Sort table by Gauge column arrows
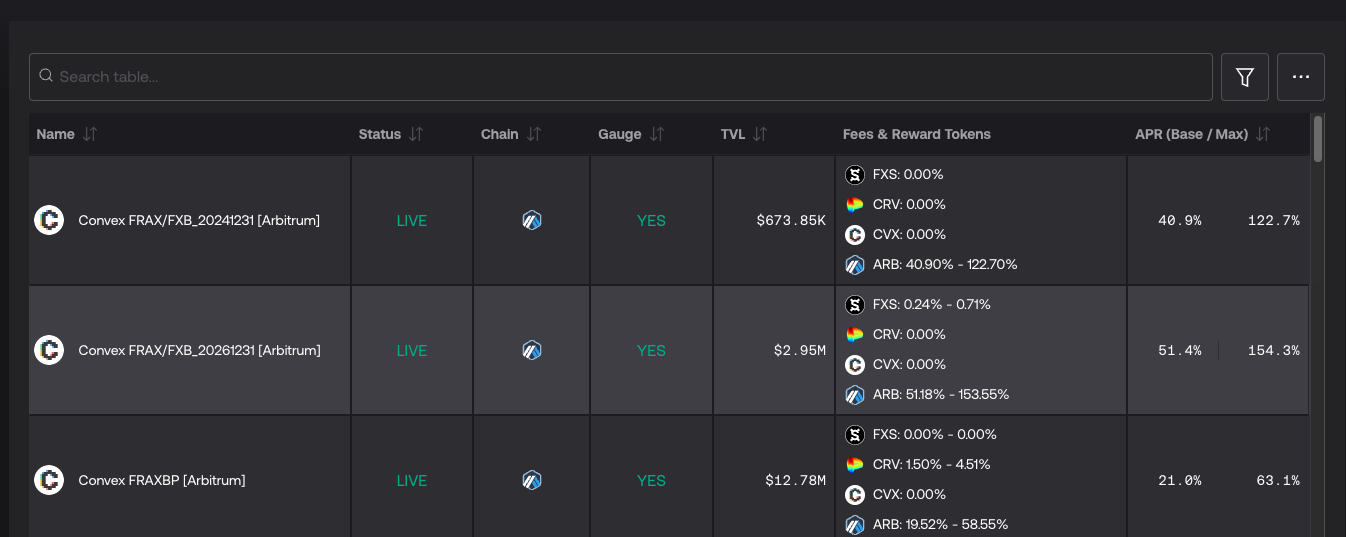Image resolution: width=1346 pixels, height=537 pixels. [657, 134]
